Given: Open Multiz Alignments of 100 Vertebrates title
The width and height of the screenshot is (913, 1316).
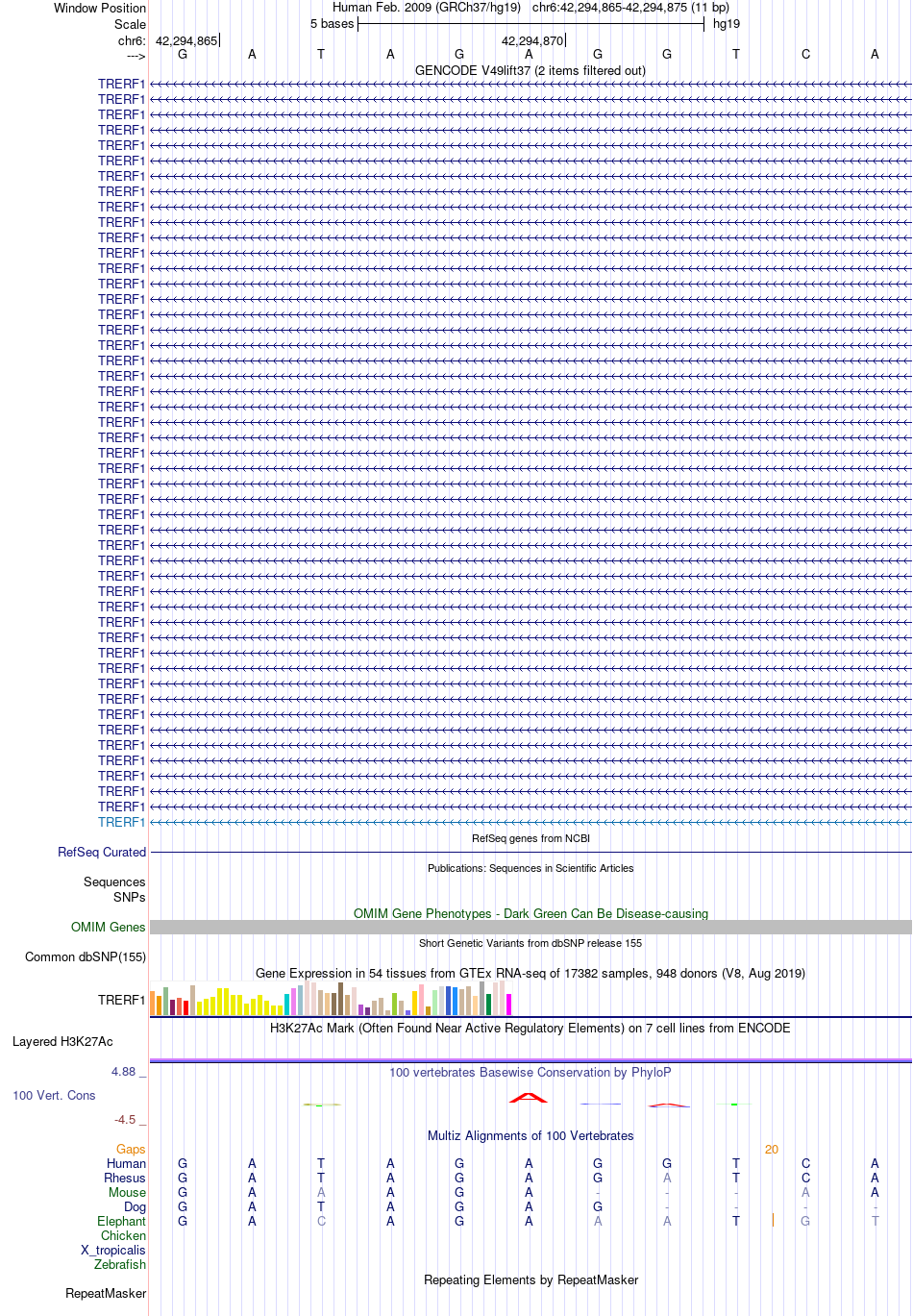Looking at the screenshot, I should [531, 1135].
